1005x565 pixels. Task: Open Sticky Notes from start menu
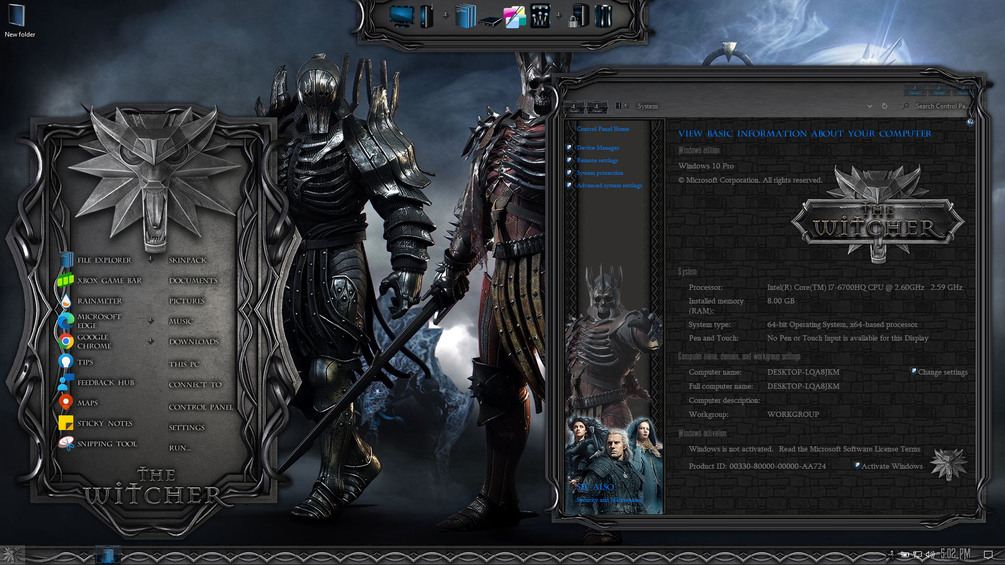point(96,423)
